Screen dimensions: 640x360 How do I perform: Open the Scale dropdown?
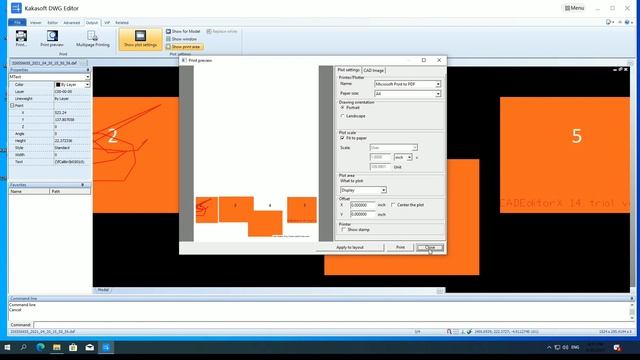point(415,147)
